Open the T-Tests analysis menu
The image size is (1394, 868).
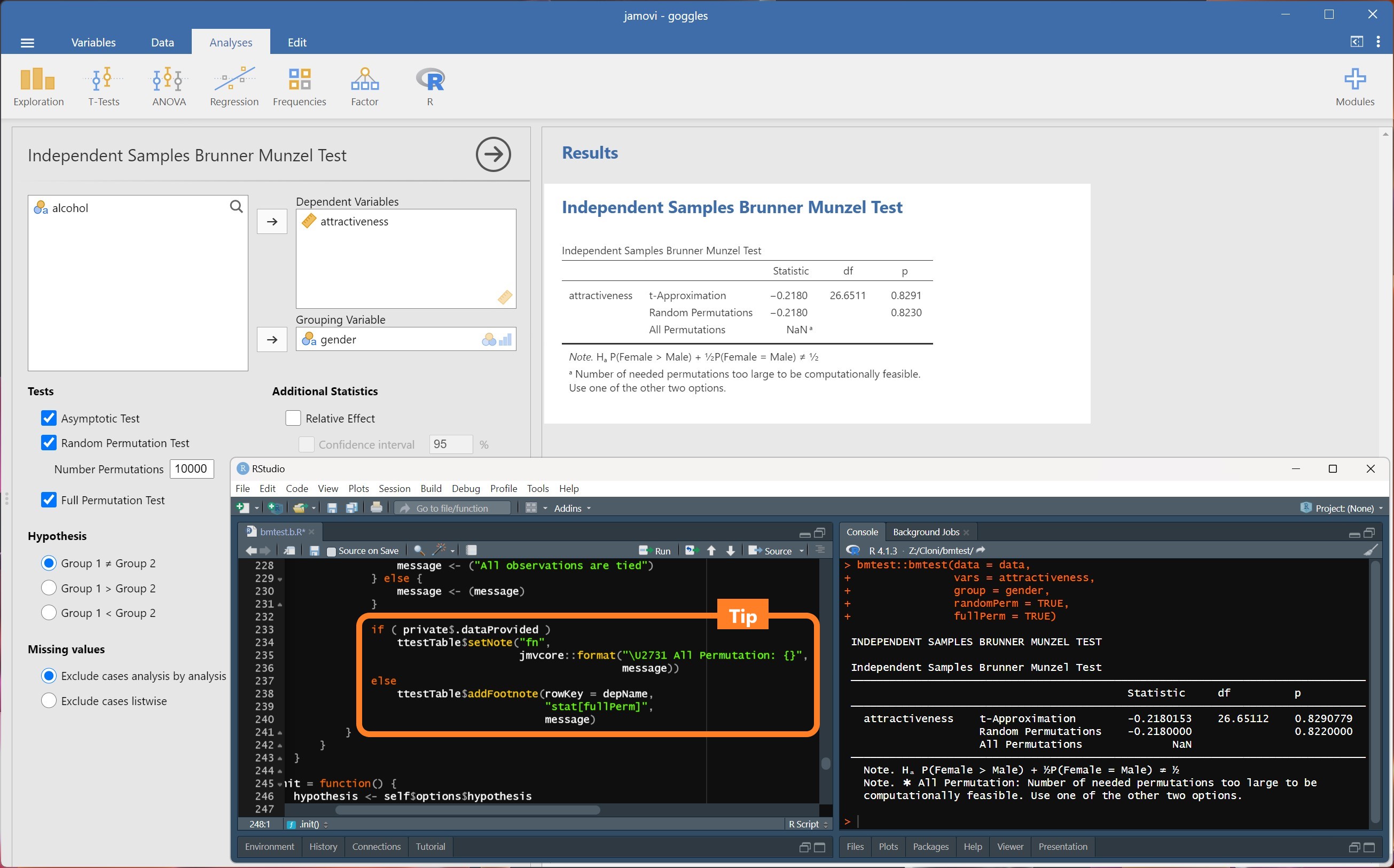point(103,87)
